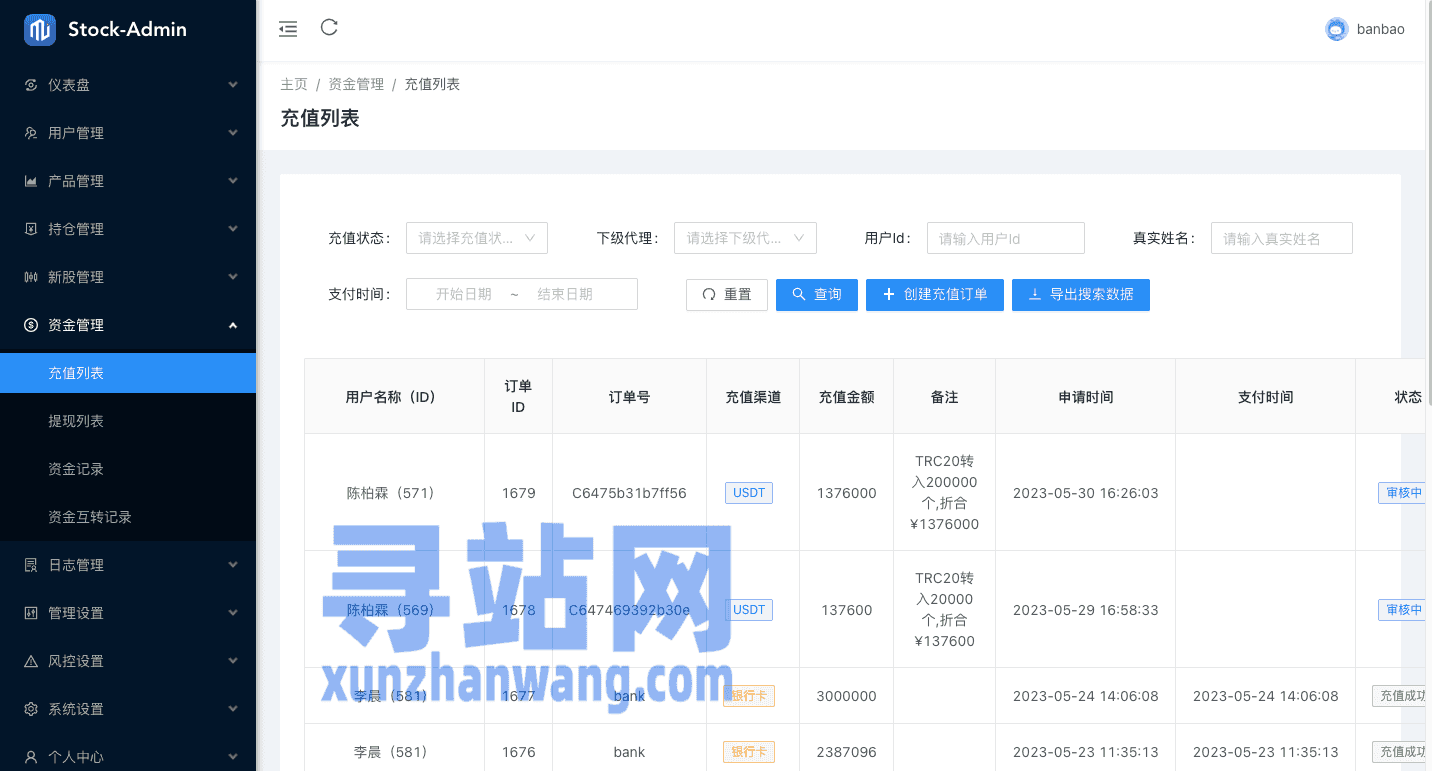Click the 查询 search button
Screen dimensions: 1432x771
[817, 295]
